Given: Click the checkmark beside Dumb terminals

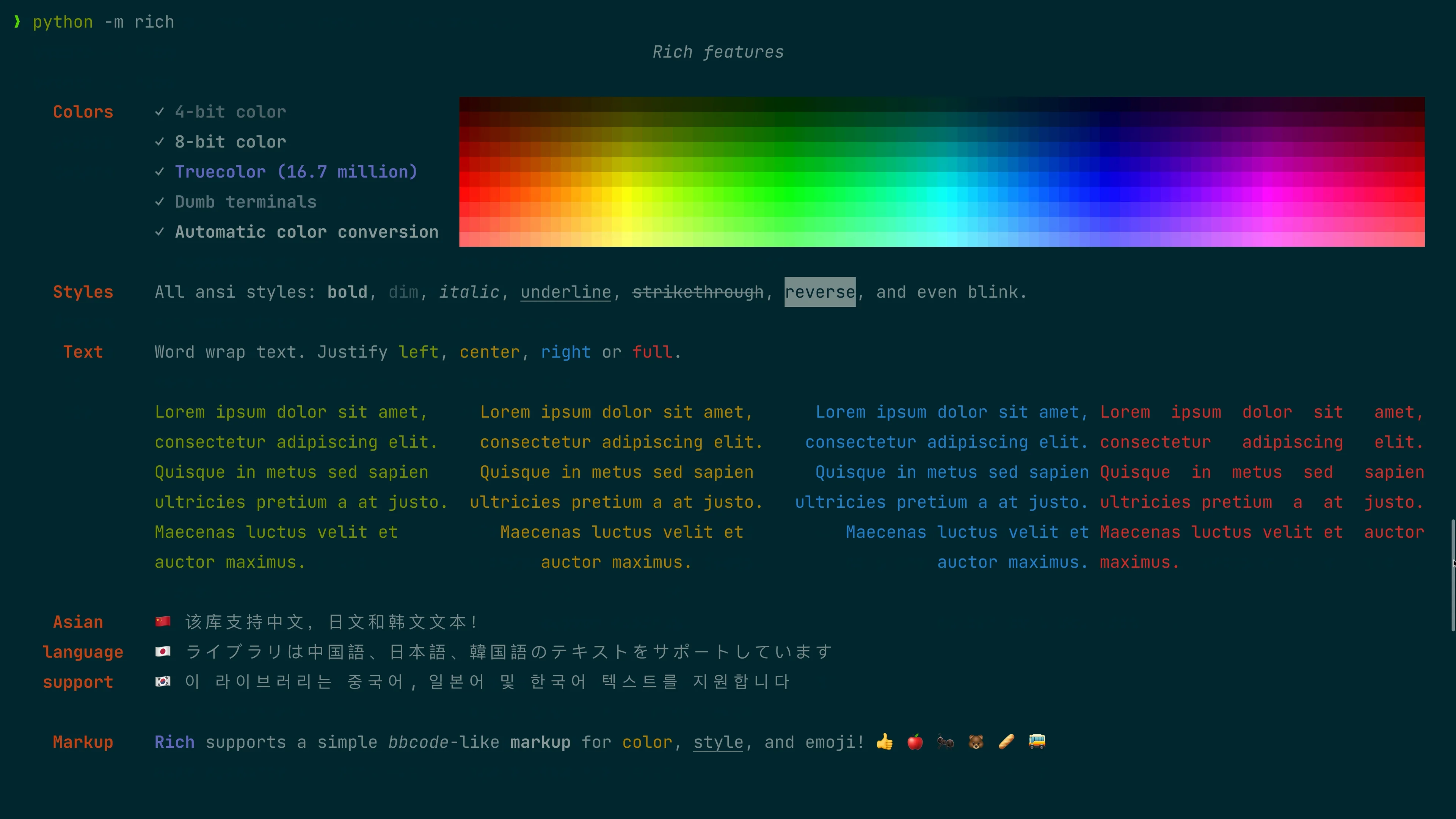Looking at the screenshot, I should click(160, 202).
